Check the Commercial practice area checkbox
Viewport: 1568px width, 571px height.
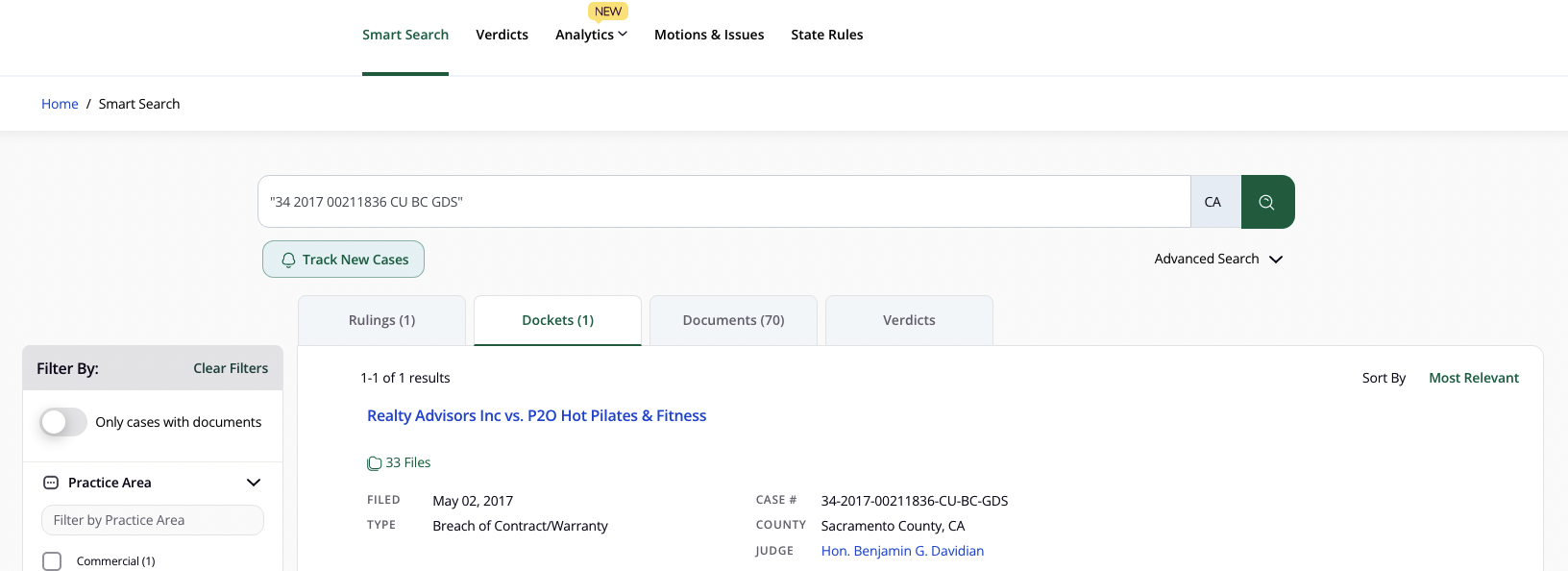(x=52, y=561)
